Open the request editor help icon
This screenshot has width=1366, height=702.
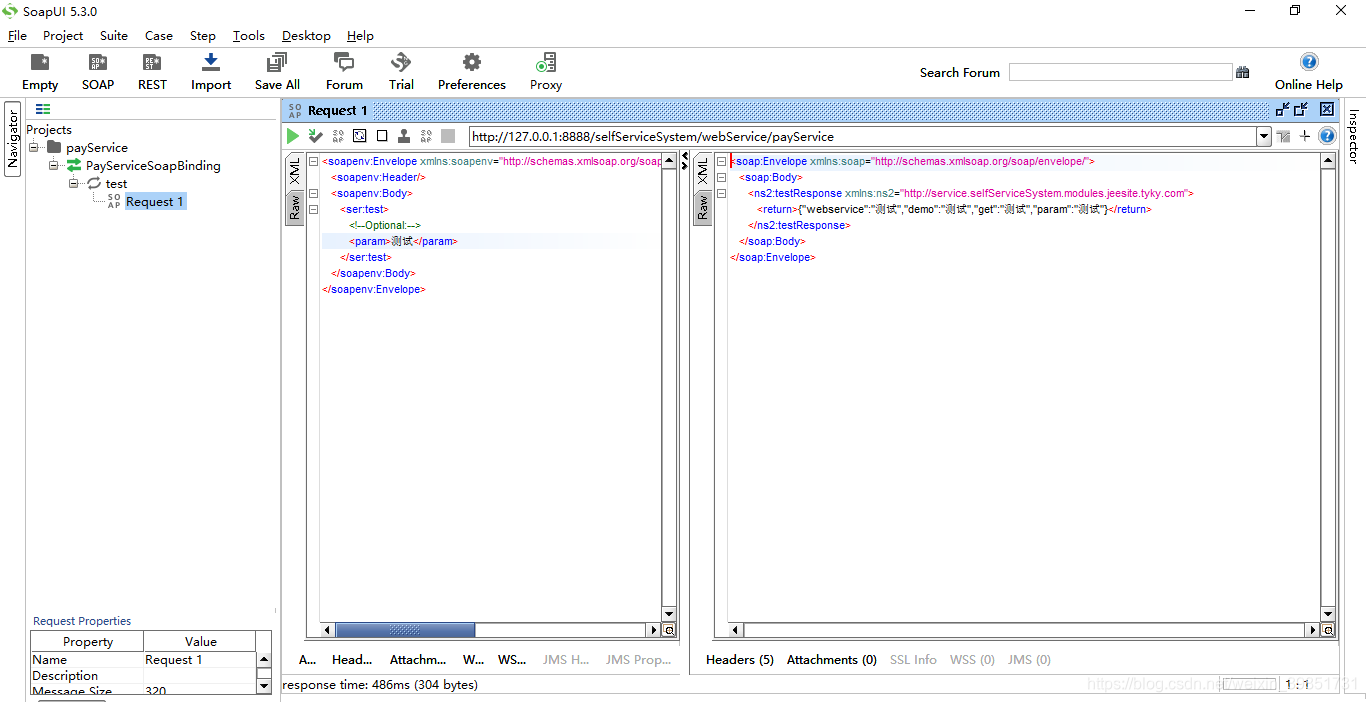pos(1327,136)
